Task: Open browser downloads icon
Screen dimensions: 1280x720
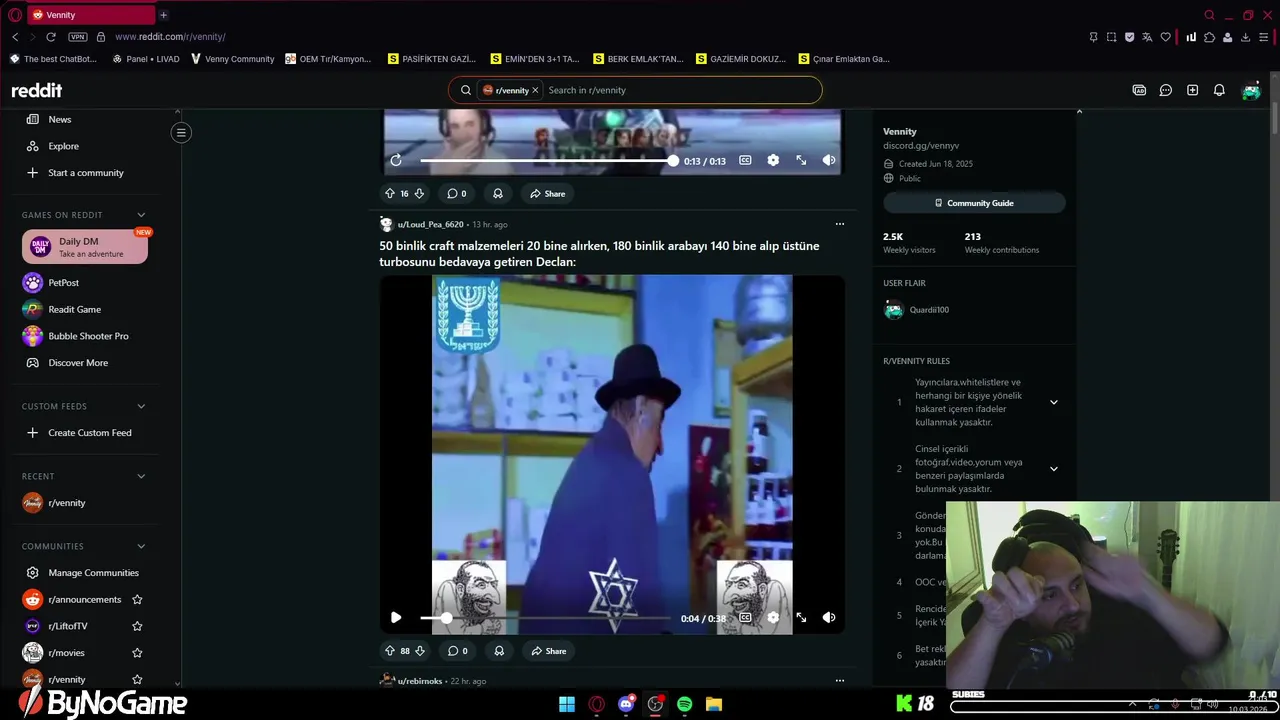Action: 1245,37
